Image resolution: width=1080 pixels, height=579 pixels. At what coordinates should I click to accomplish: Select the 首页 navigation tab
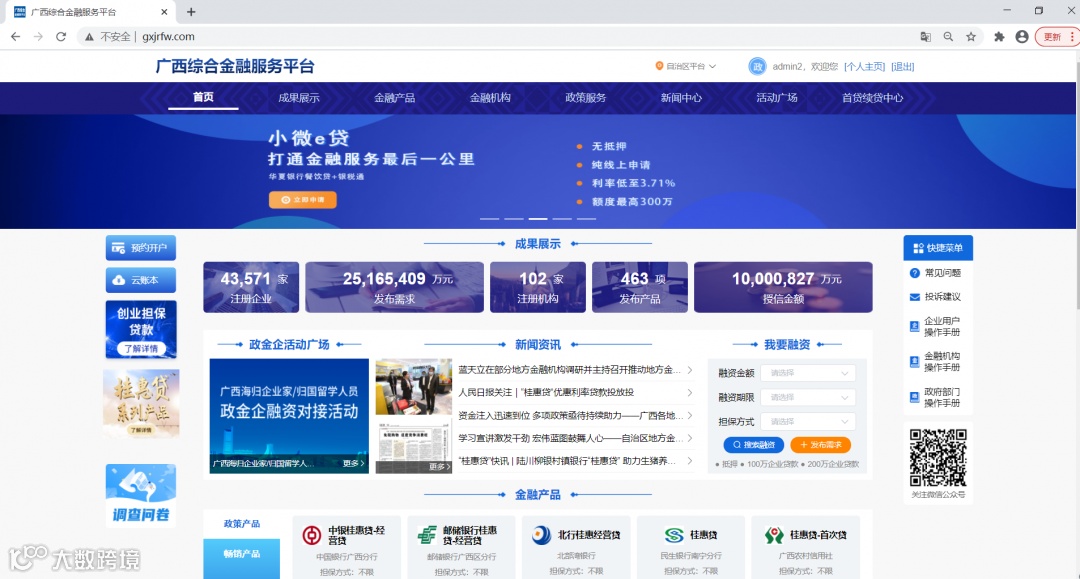pyautogui.click(x=203, y=97)
